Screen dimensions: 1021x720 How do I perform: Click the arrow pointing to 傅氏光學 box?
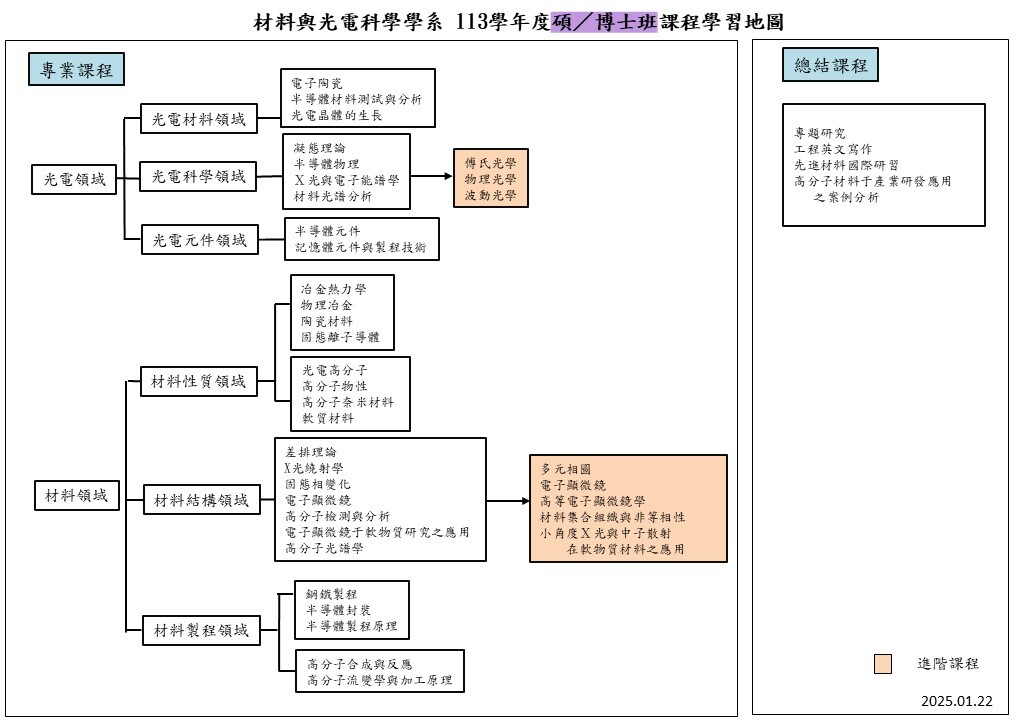pos(432,177)
